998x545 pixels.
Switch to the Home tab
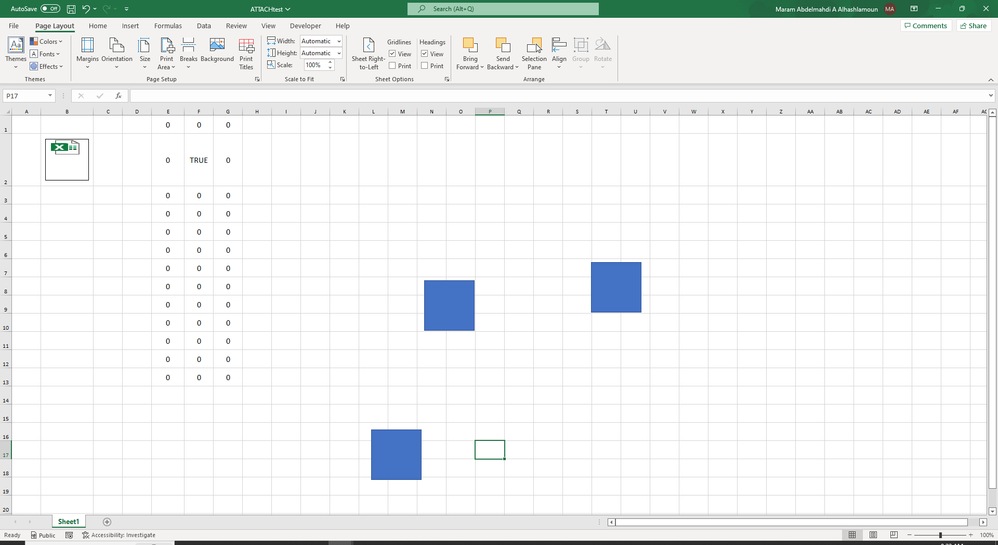click(97, 26)
